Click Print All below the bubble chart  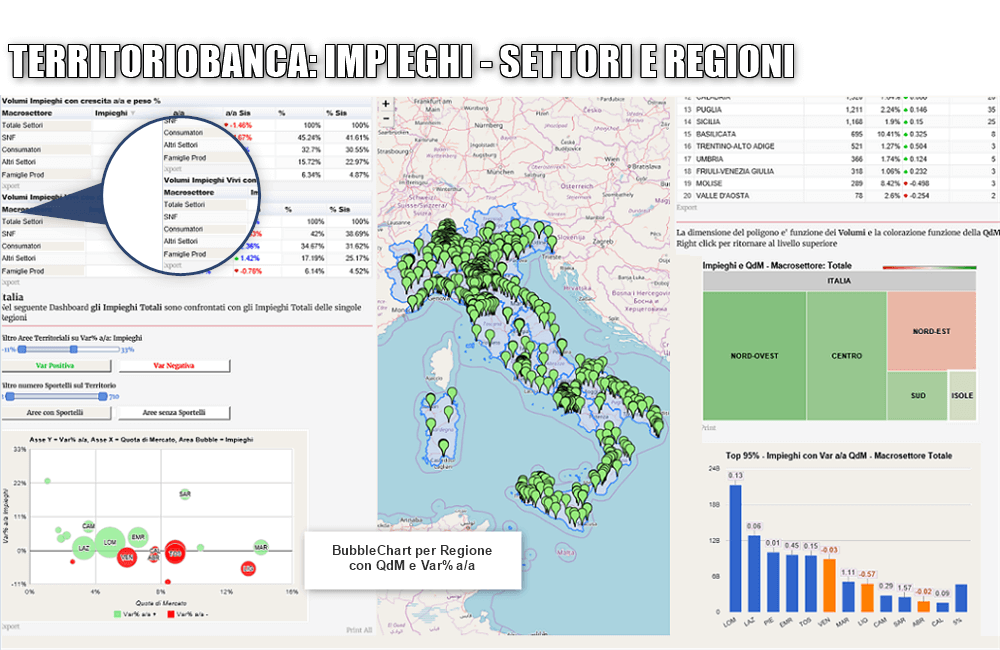pyautogui.click(x=359, y=630)
